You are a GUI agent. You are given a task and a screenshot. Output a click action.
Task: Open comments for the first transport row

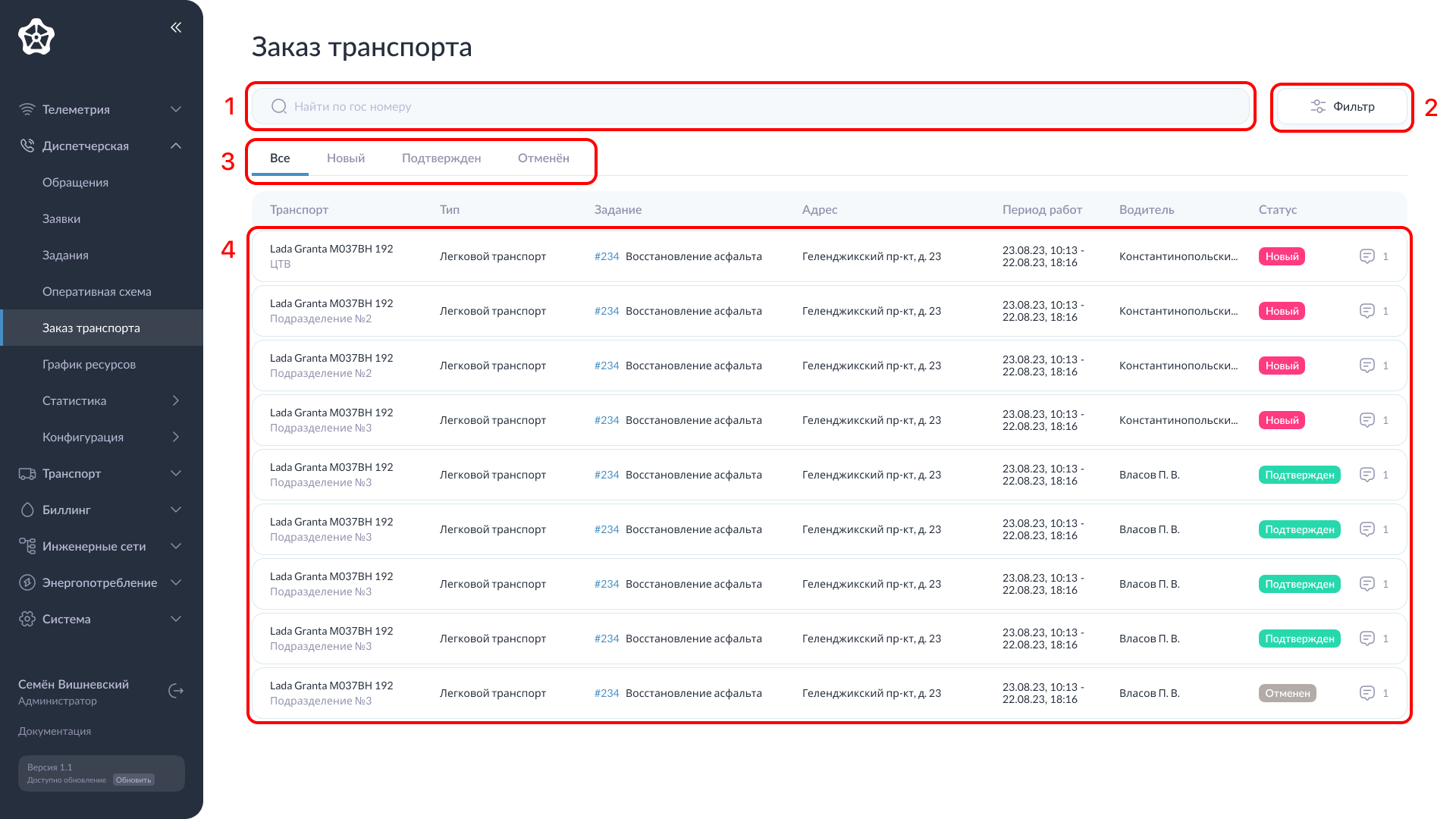pos(1368,256)
